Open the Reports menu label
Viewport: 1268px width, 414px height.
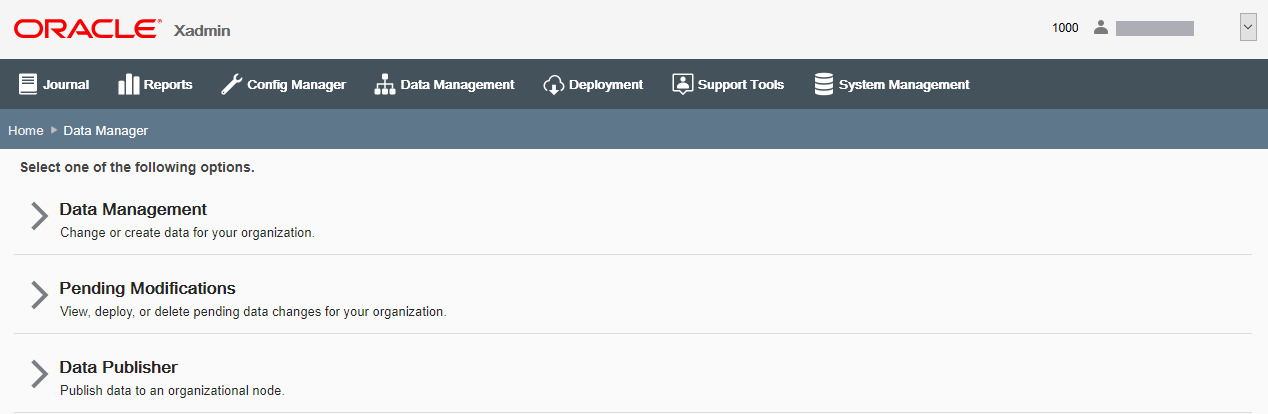coord(168,85)
